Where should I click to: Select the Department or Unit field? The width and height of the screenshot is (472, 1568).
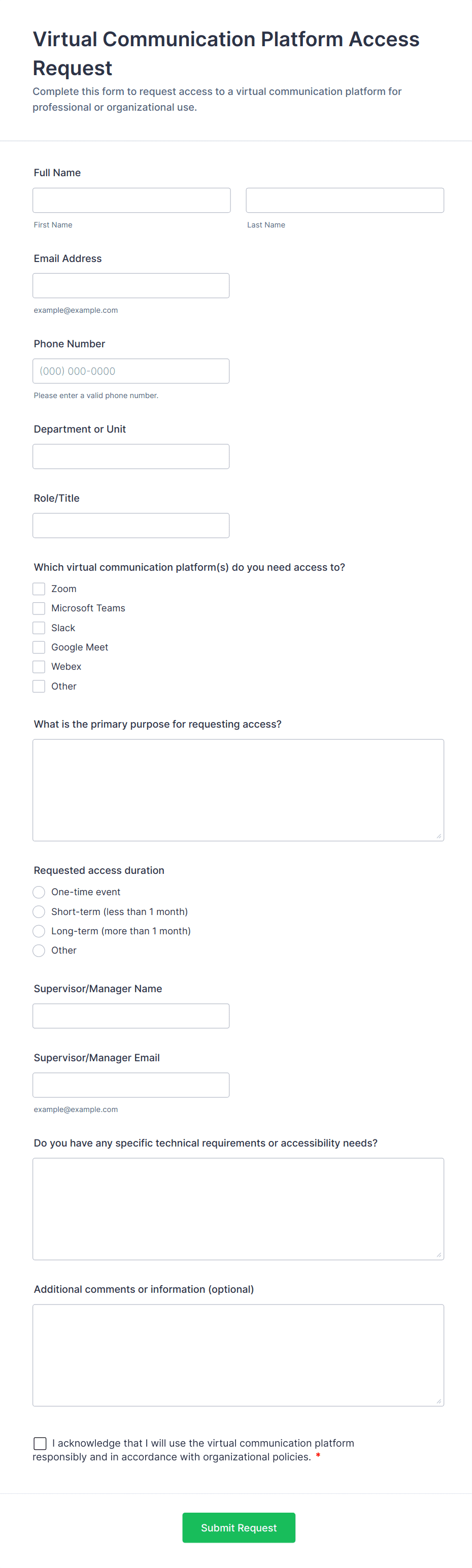pos(131,456)
